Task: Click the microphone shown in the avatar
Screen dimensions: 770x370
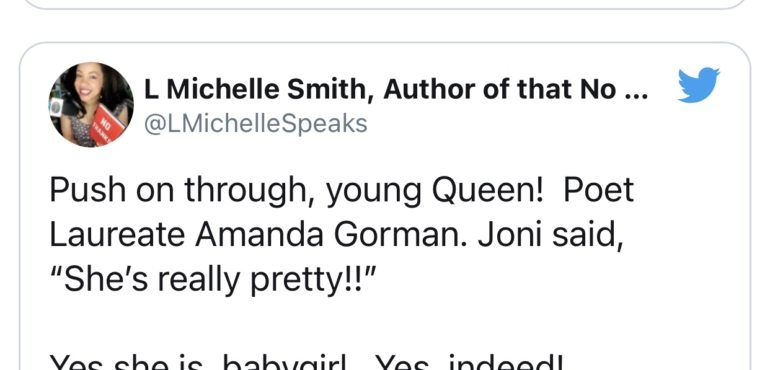Action: pos(57,106)
